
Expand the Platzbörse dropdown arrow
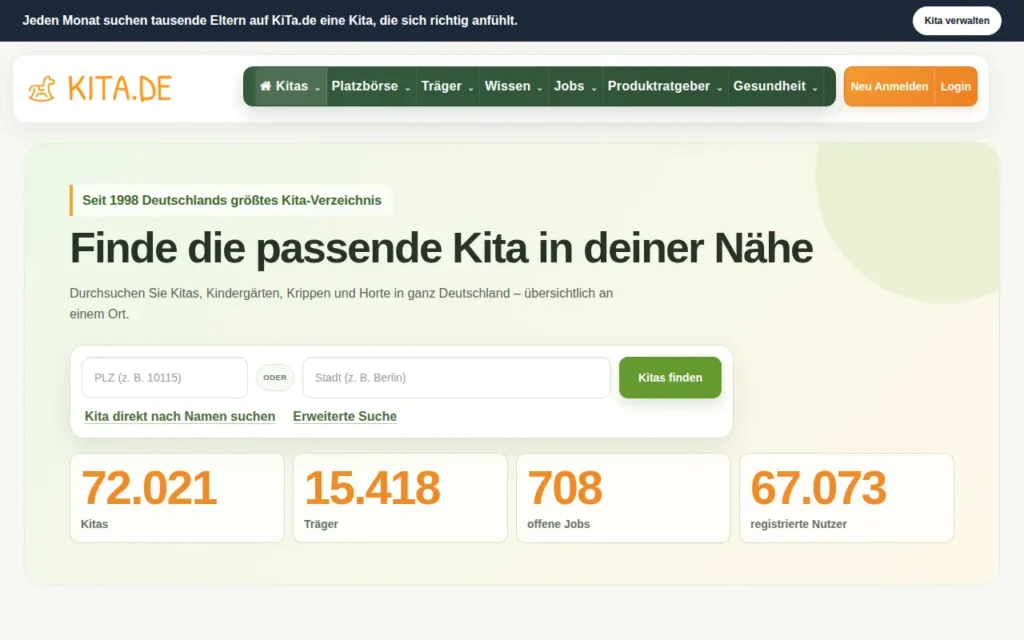tap(408, 88)
